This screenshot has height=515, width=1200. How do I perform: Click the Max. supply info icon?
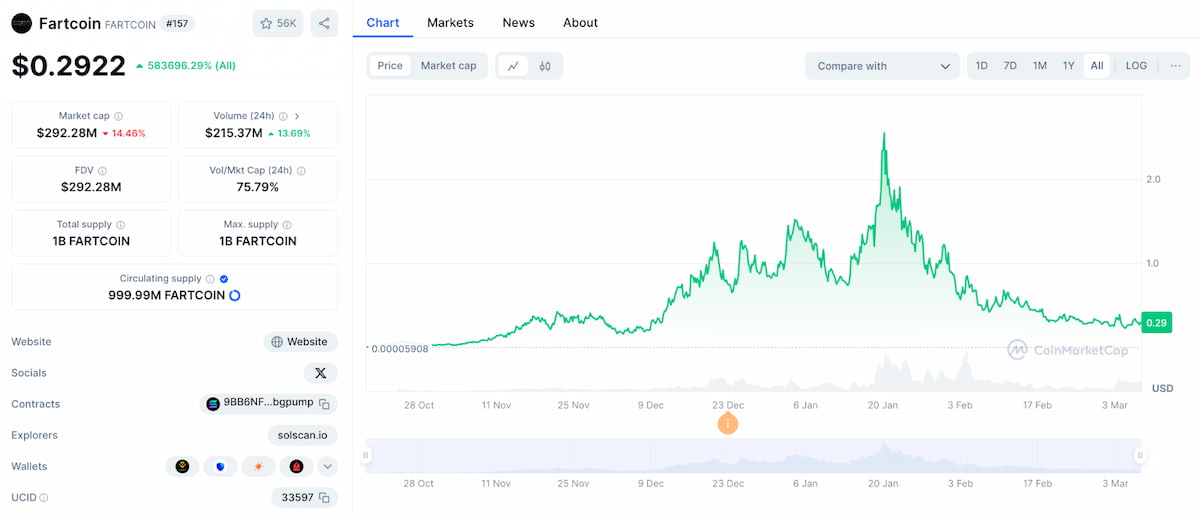pyautogui.click(x=288, y=225)
